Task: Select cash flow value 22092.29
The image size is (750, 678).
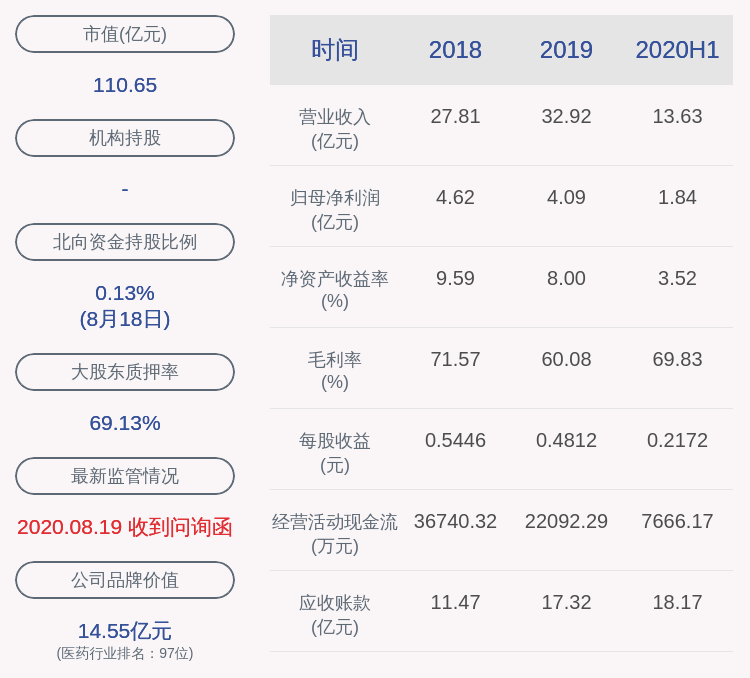Action: [x=566, y=521]
